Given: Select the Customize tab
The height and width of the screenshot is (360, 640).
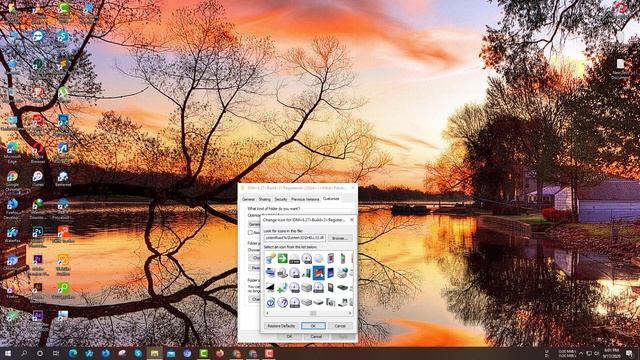Looking at the screenshot, I should coord(331,199).
